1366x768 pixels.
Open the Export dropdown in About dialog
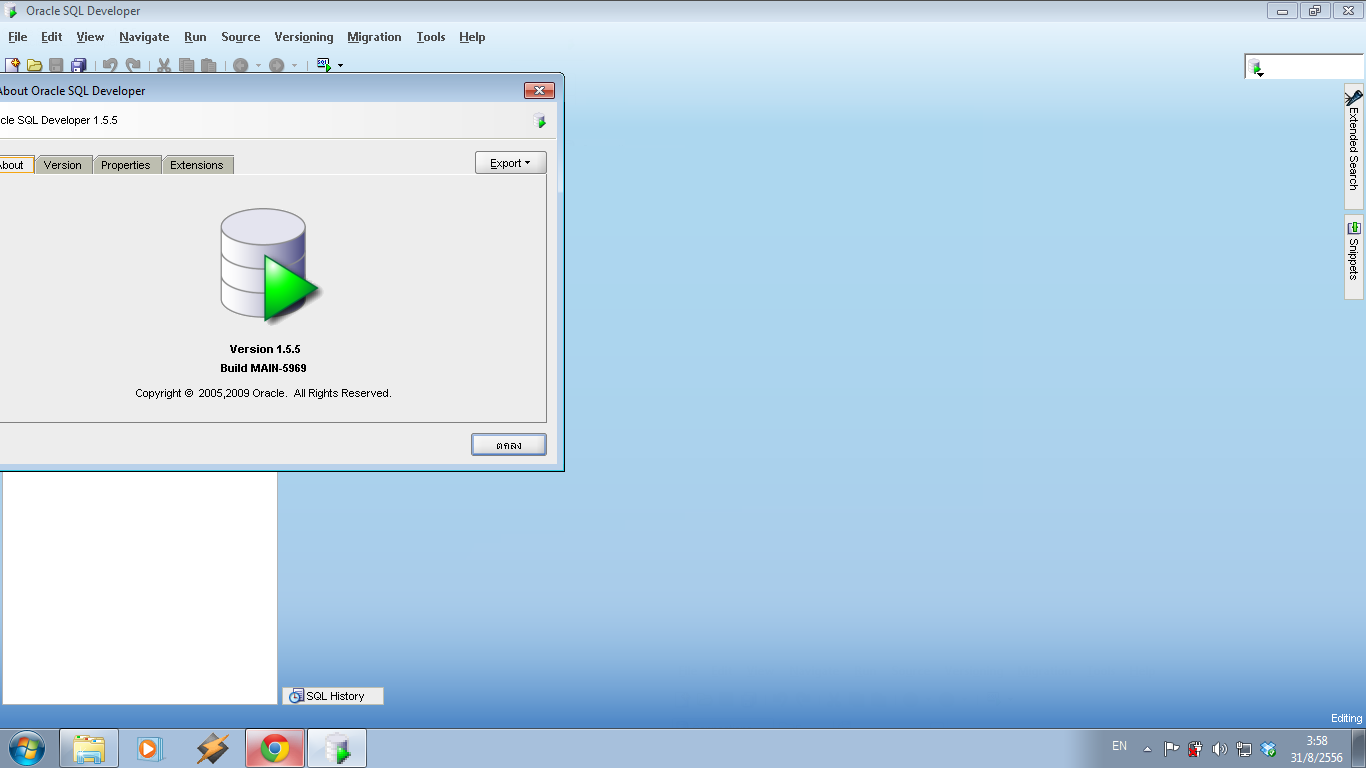pyautogui.click(x=510, y=163)
